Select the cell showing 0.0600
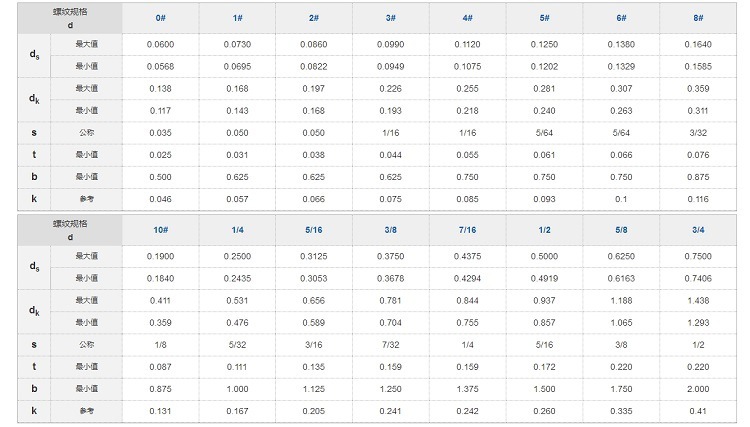 pos(160,45)
